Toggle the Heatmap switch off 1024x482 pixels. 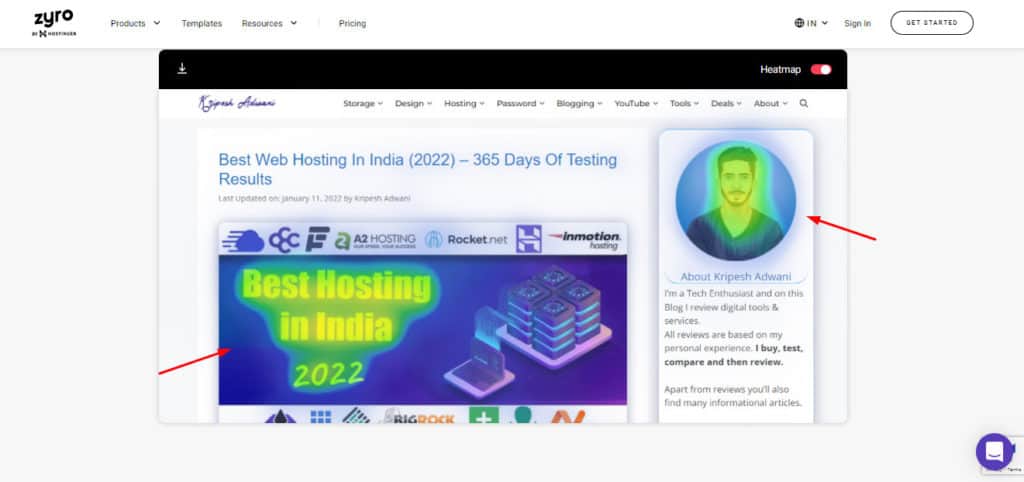(821, 69)
